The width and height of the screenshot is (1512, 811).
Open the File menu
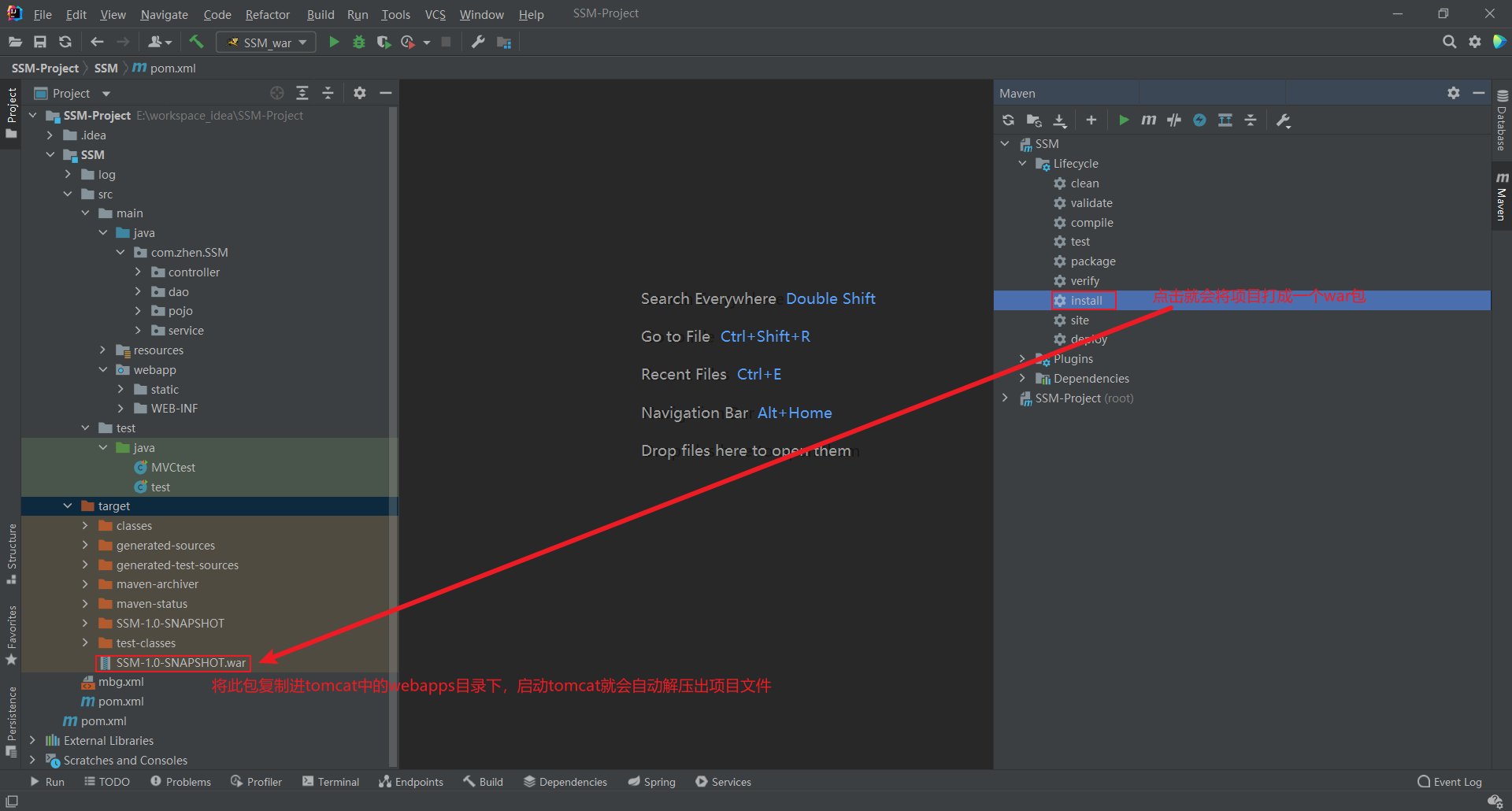[43, 14]
